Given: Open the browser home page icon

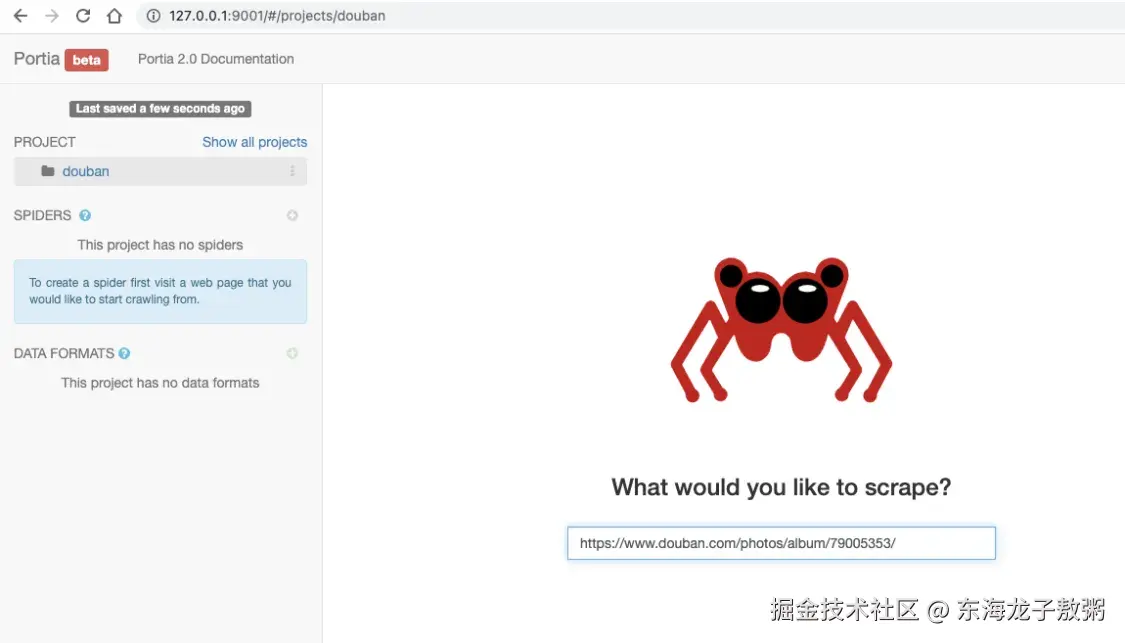Looking at the screenshot, I should point(114,16).
